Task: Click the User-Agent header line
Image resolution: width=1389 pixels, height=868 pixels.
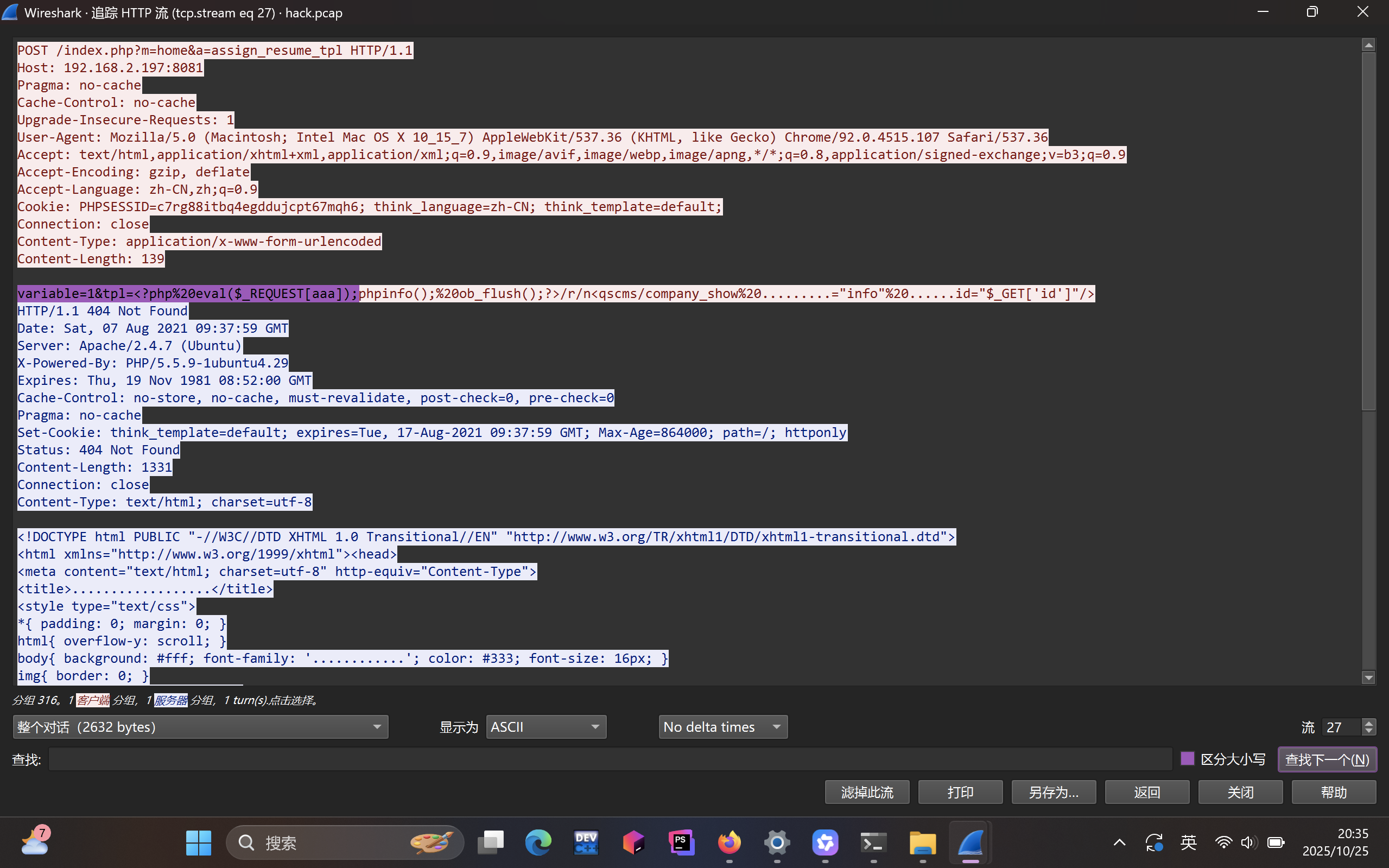Action: [x=532, y=137]
